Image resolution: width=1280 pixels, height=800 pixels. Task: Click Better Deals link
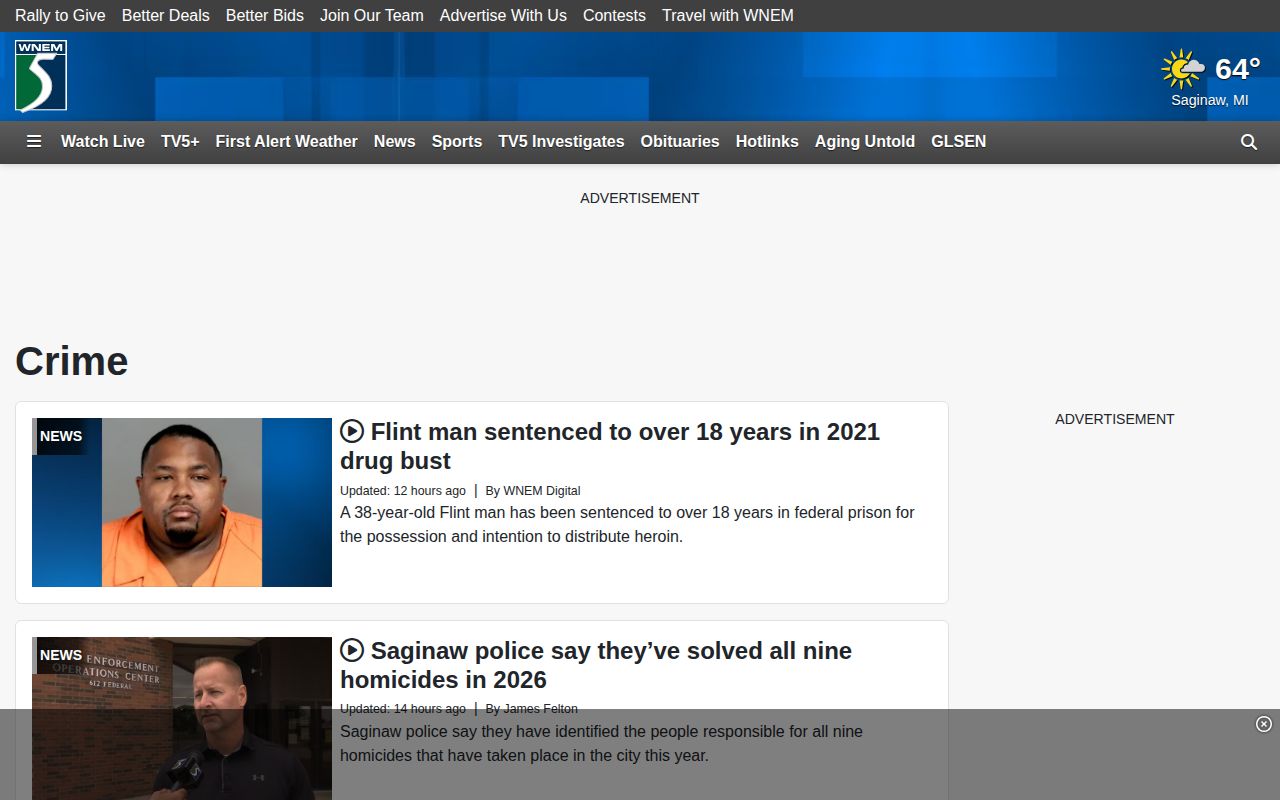(166, 15)
